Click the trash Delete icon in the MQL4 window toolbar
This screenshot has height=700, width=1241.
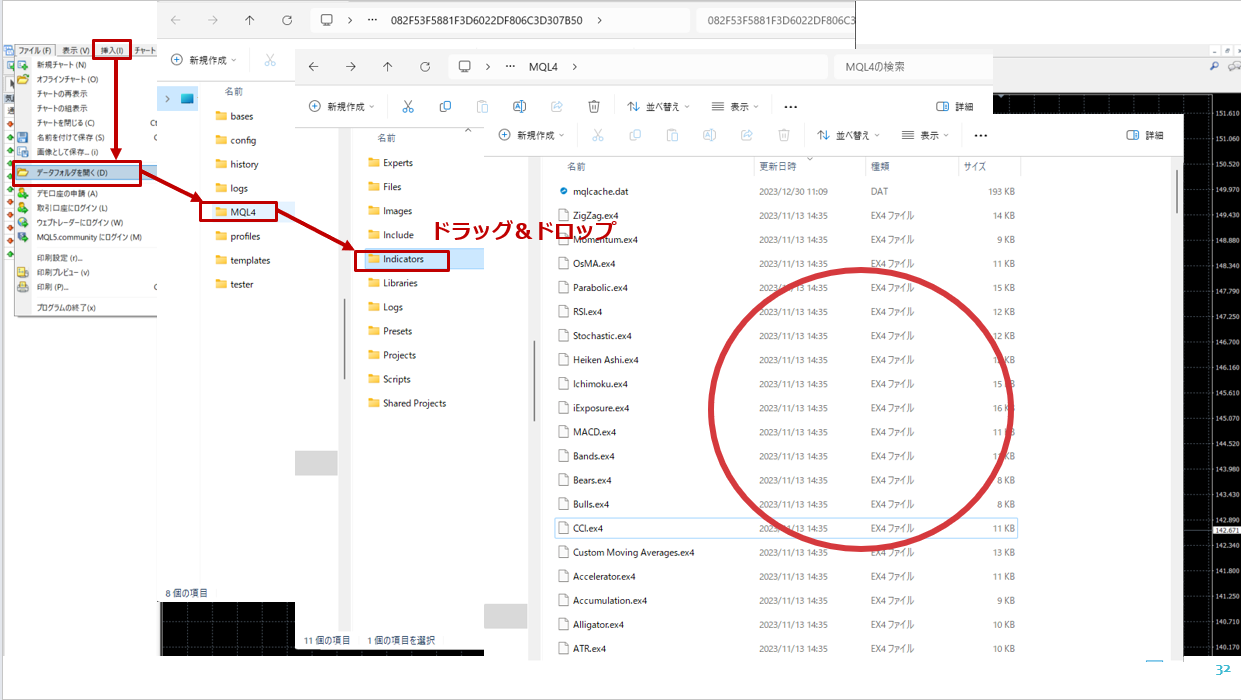594,106
